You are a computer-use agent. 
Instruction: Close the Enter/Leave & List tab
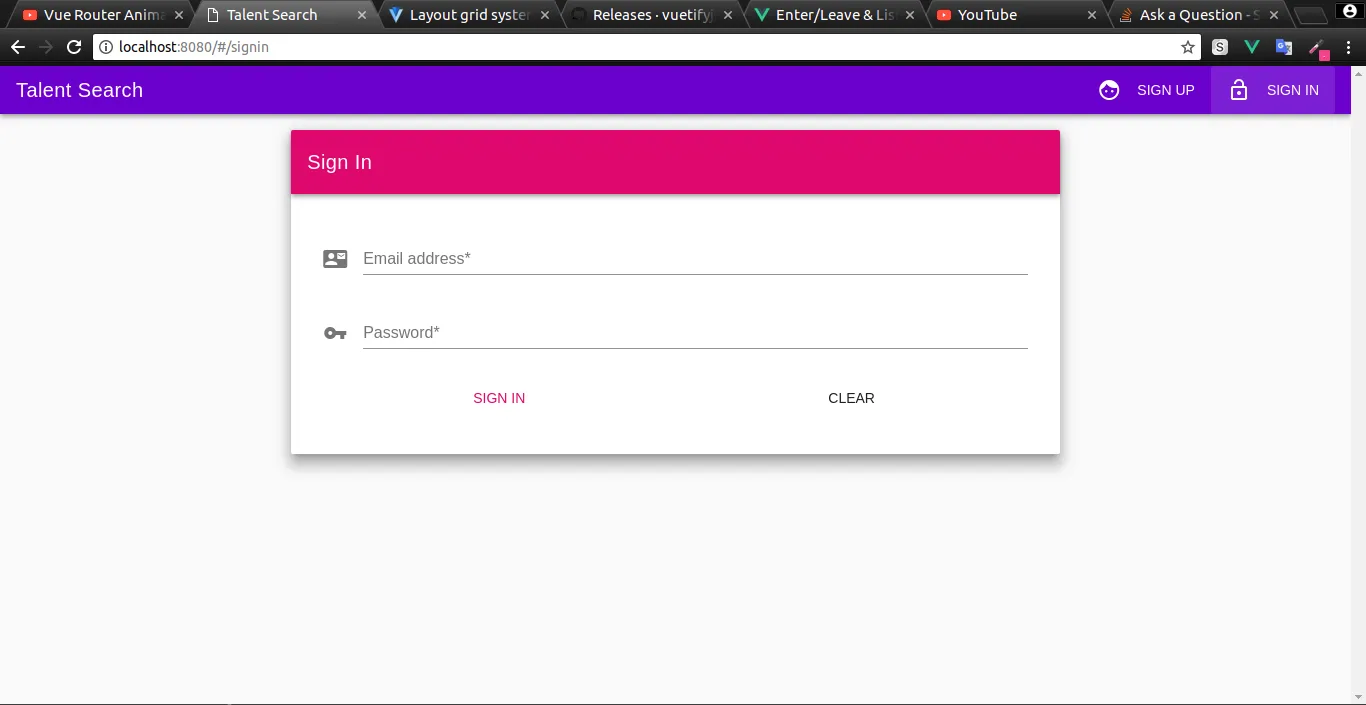pos(911,15)
